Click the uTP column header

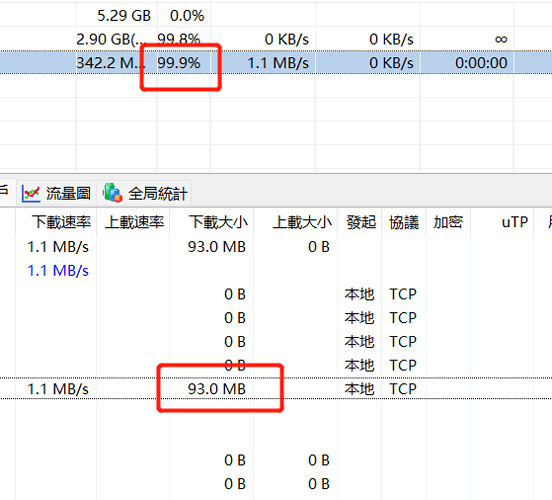coord(515,222)
